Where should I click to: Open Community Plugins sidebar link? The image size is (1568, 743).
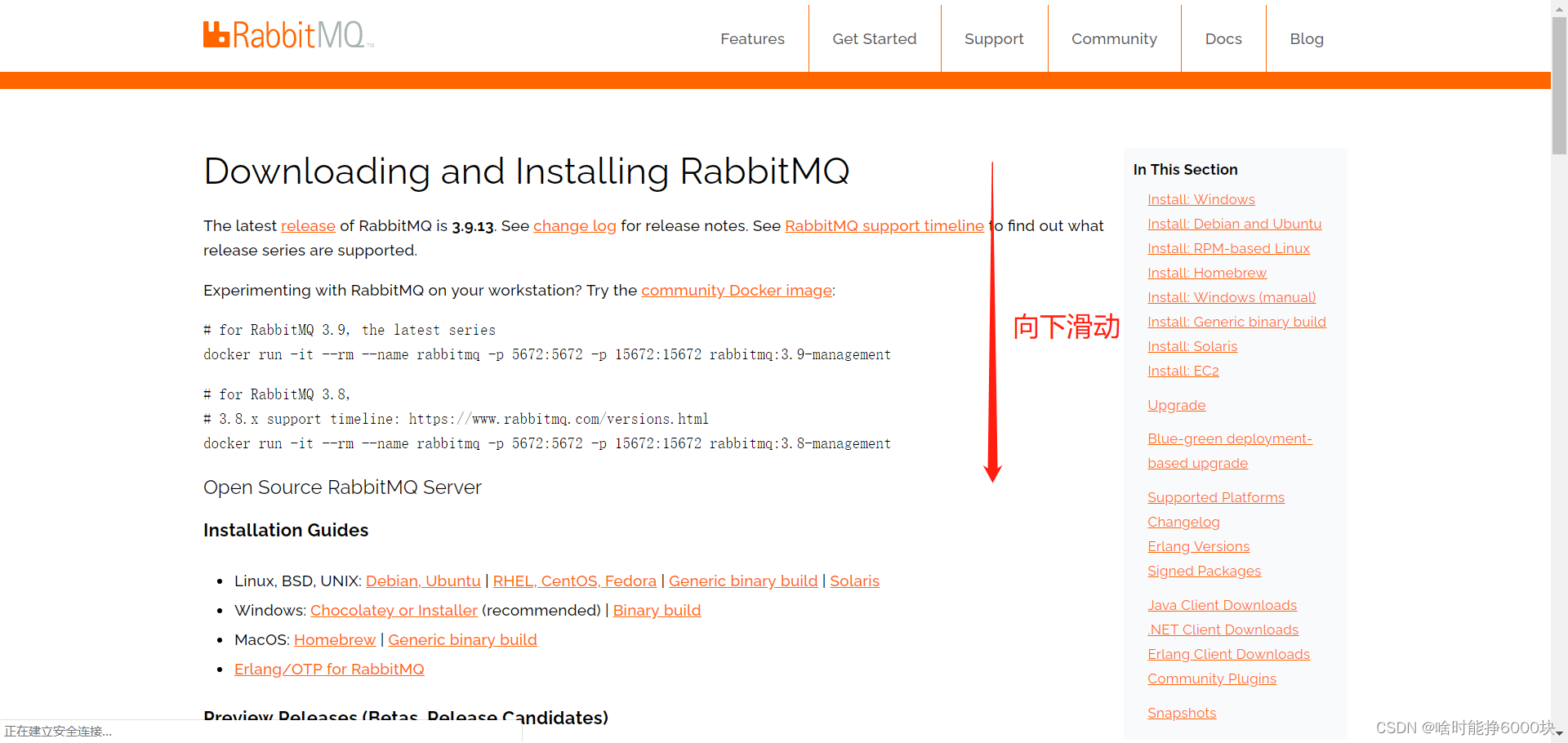point(1211,678)
